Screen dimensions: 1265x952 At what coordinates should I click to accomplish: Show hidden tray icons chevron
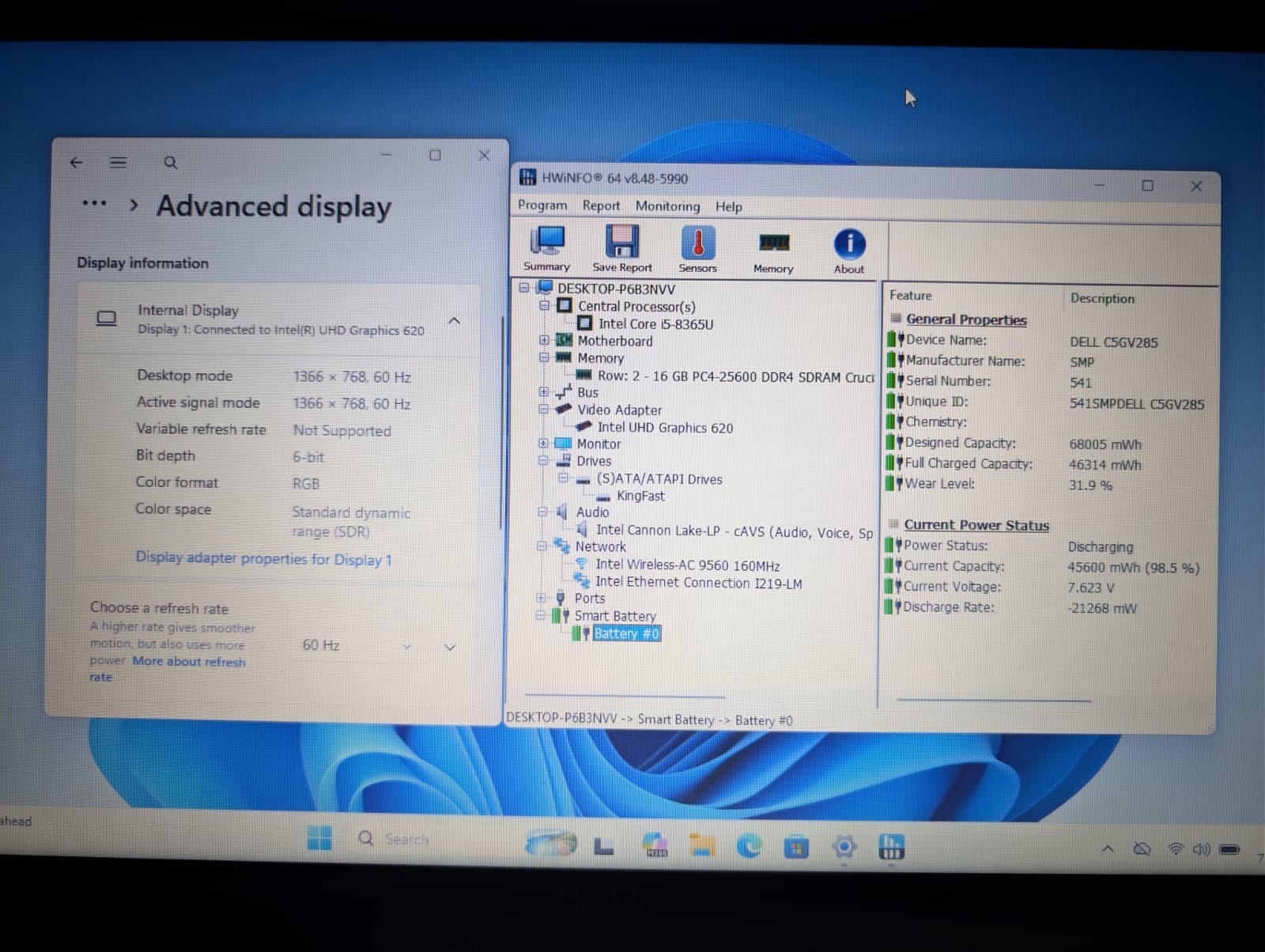[1108, 849]
